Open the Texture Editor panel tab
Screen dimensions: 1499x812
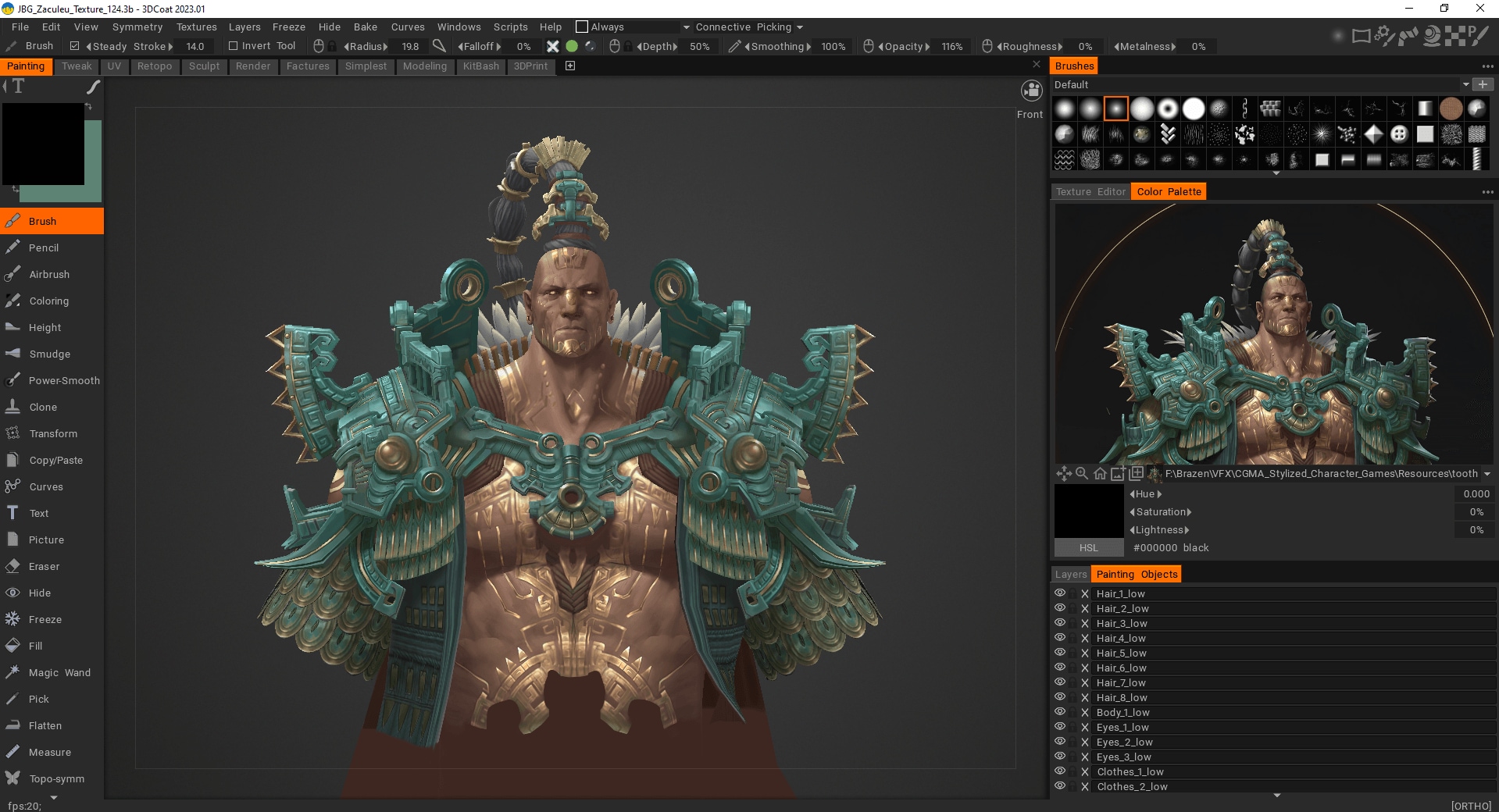(1090, 192)
